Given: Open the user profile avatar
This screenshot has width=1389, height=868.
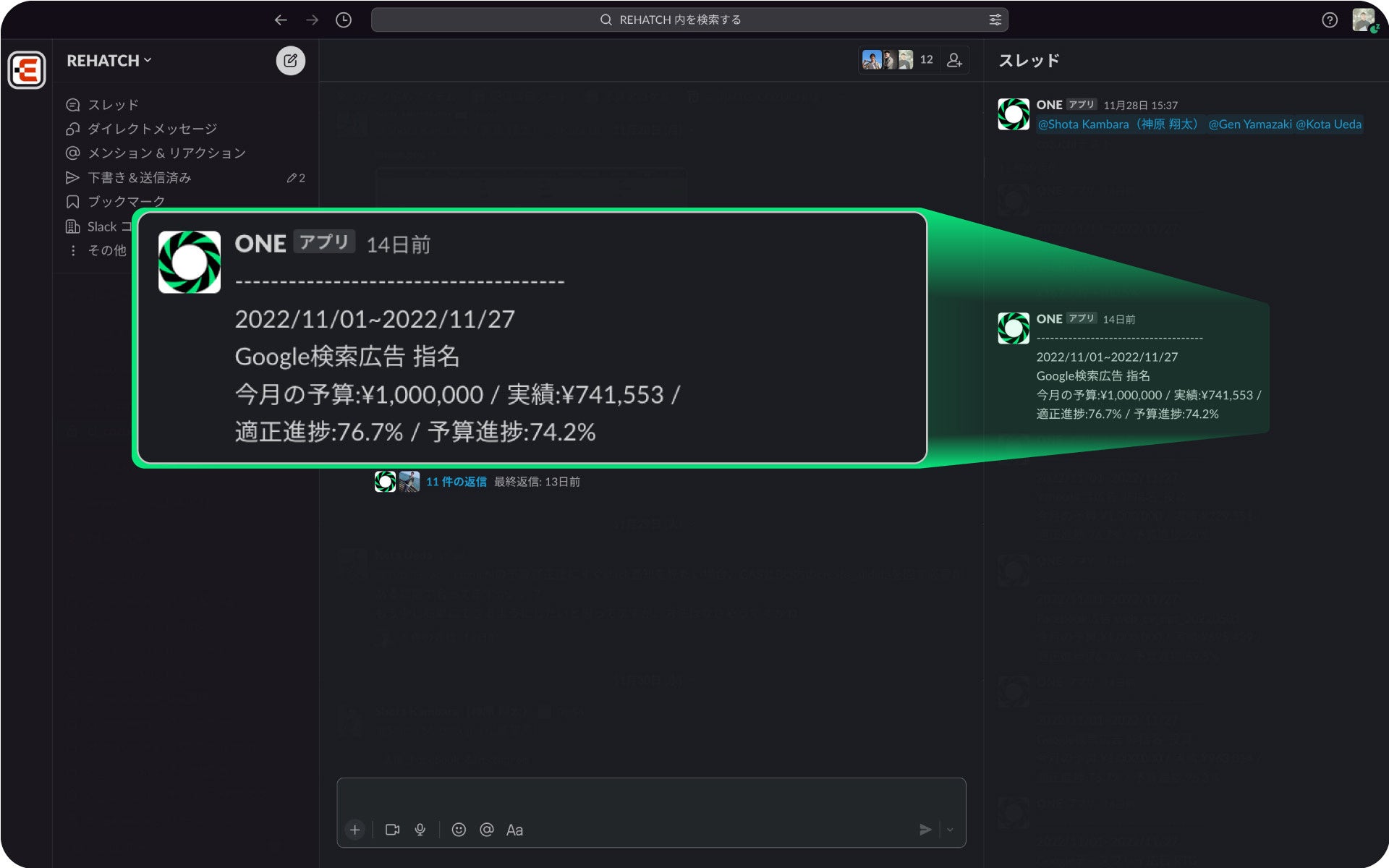Looking at the screenshot, I should 1364,20.
